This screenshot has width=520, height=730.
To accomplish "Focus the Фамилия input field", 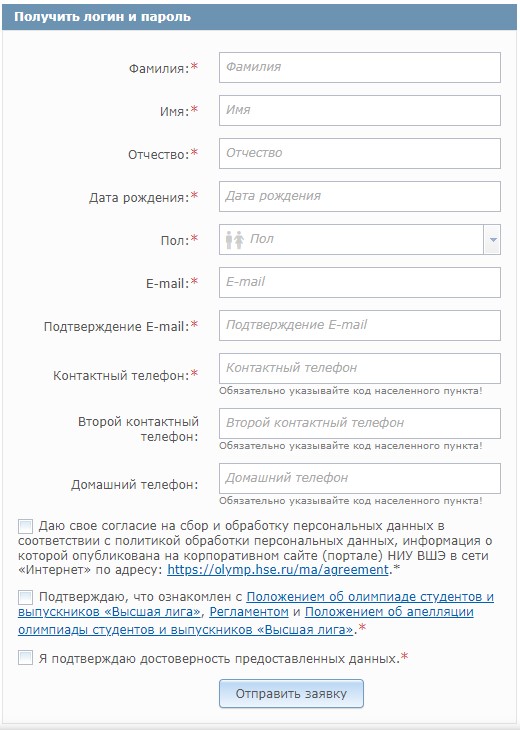I will (360, 68).
